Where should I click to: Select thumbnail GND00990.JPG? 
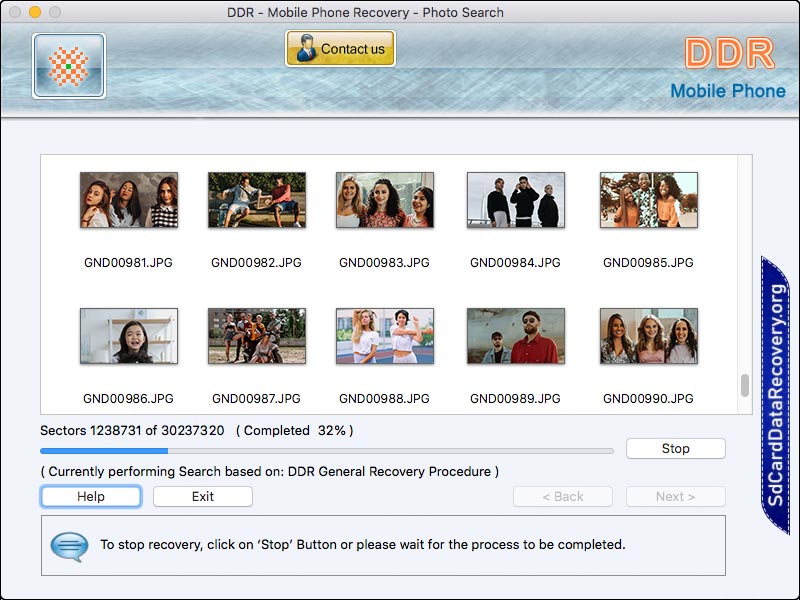(648, 336)
